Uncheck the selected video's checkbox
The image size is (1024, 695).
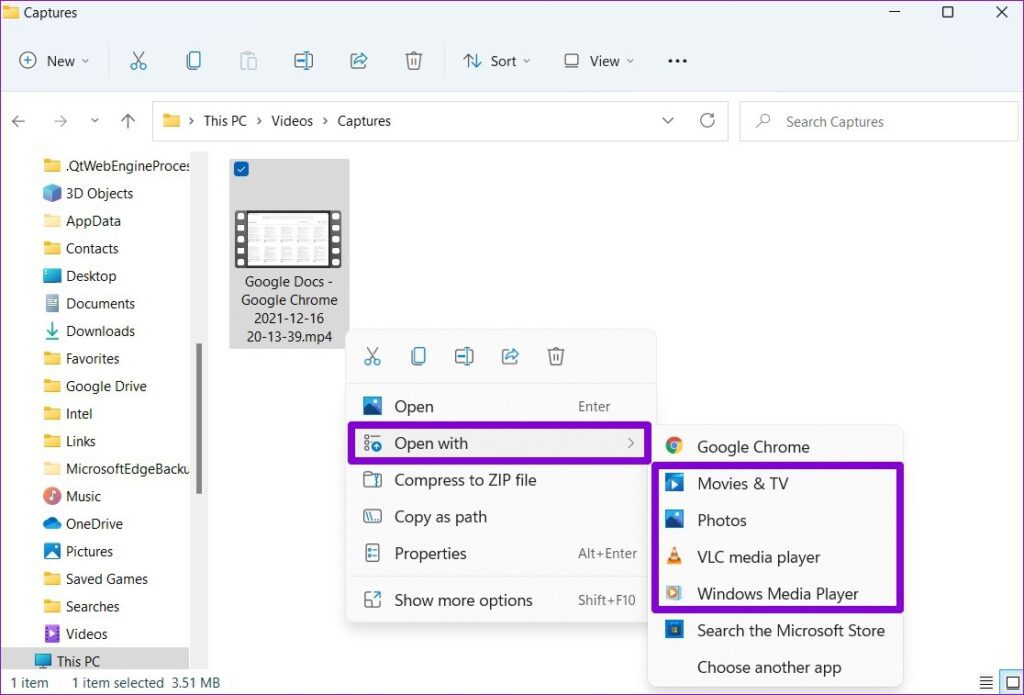tap(240, 169)
